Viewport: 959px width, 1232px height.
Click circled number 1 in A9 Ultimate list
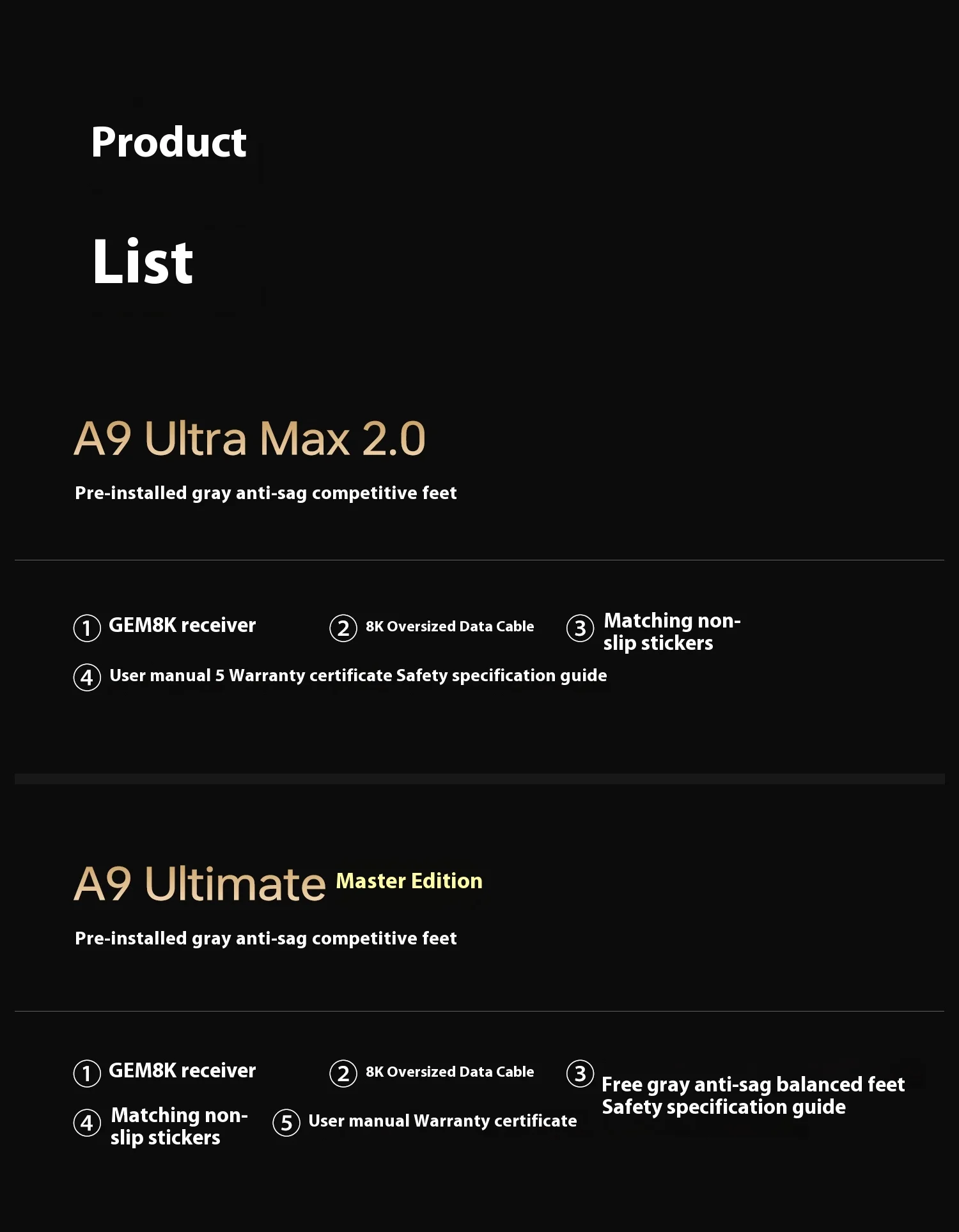click(x=87, y=1073)
